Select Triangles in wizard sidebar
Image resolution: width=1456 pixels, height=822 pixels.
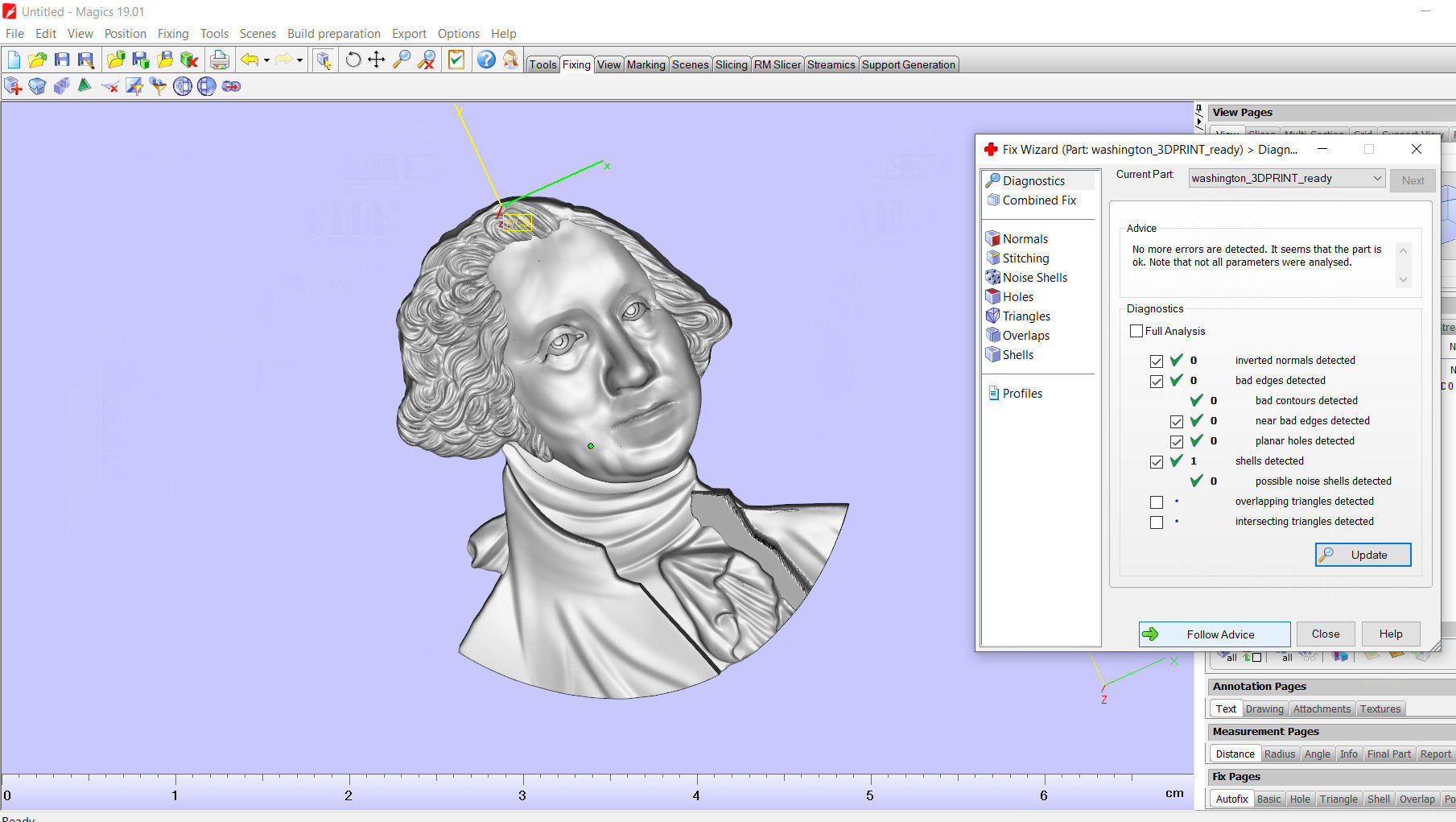(x=1018, y=316)
